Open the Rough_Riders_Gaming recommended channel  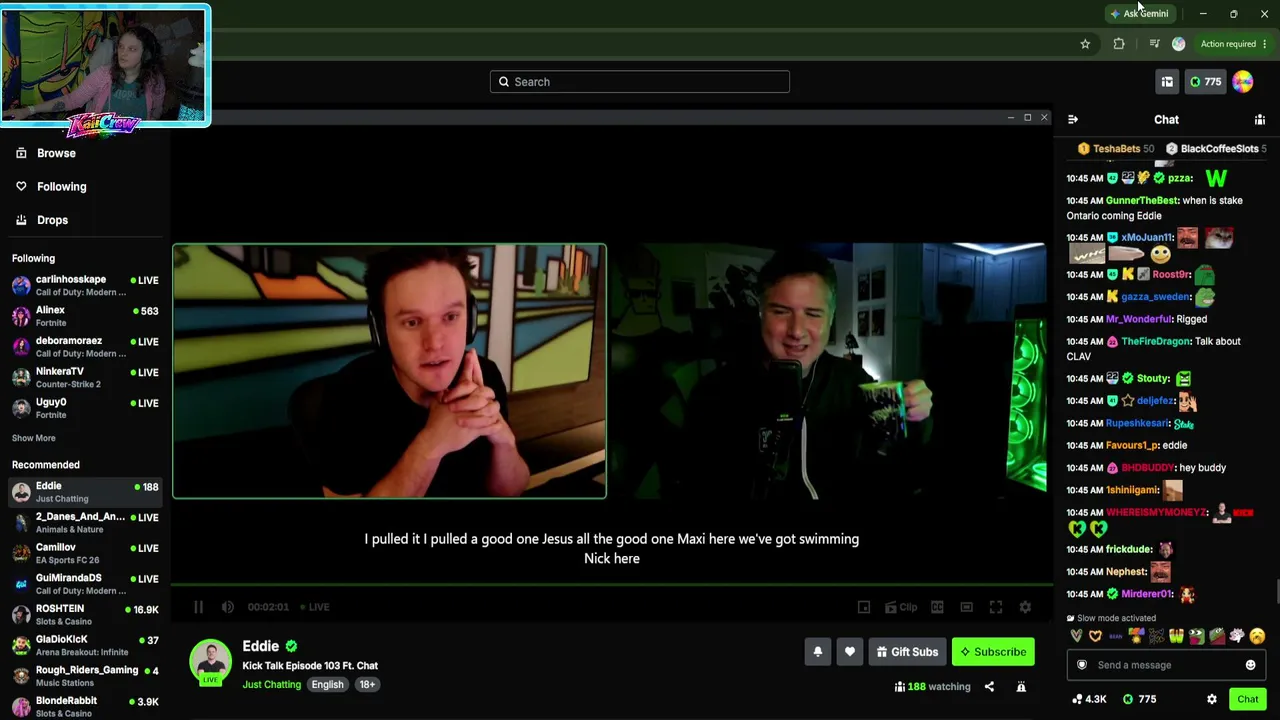tap(85, 676)
